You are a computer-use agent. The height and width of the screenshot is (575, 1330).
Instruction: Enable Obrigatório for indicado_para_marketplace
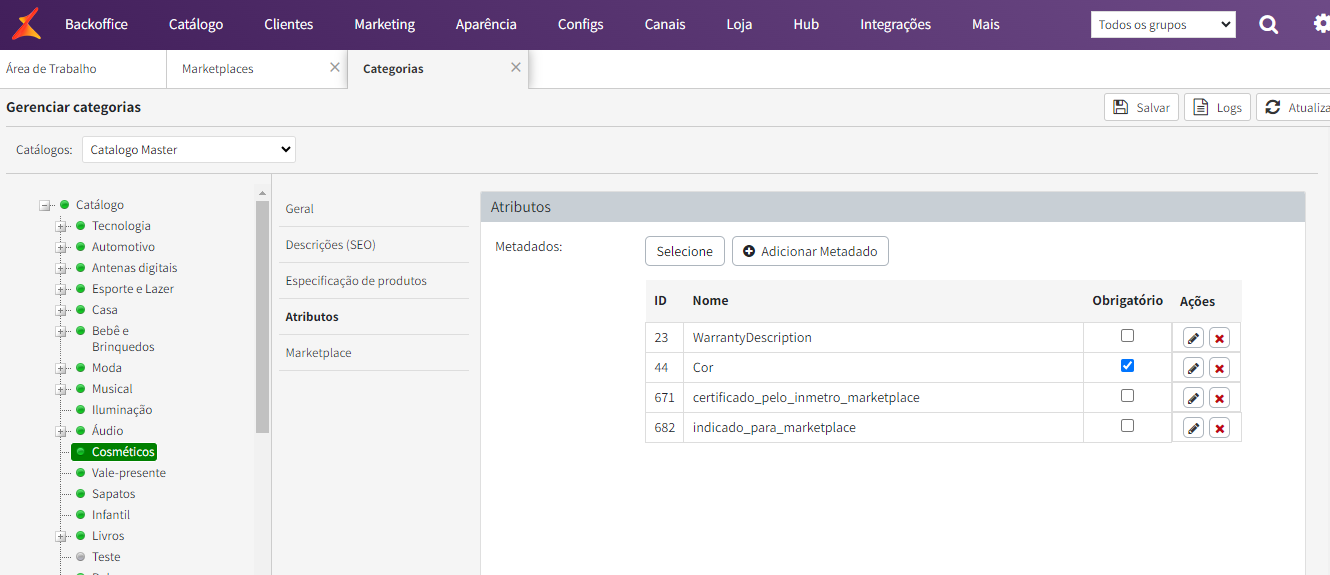tap(1127, 426)
